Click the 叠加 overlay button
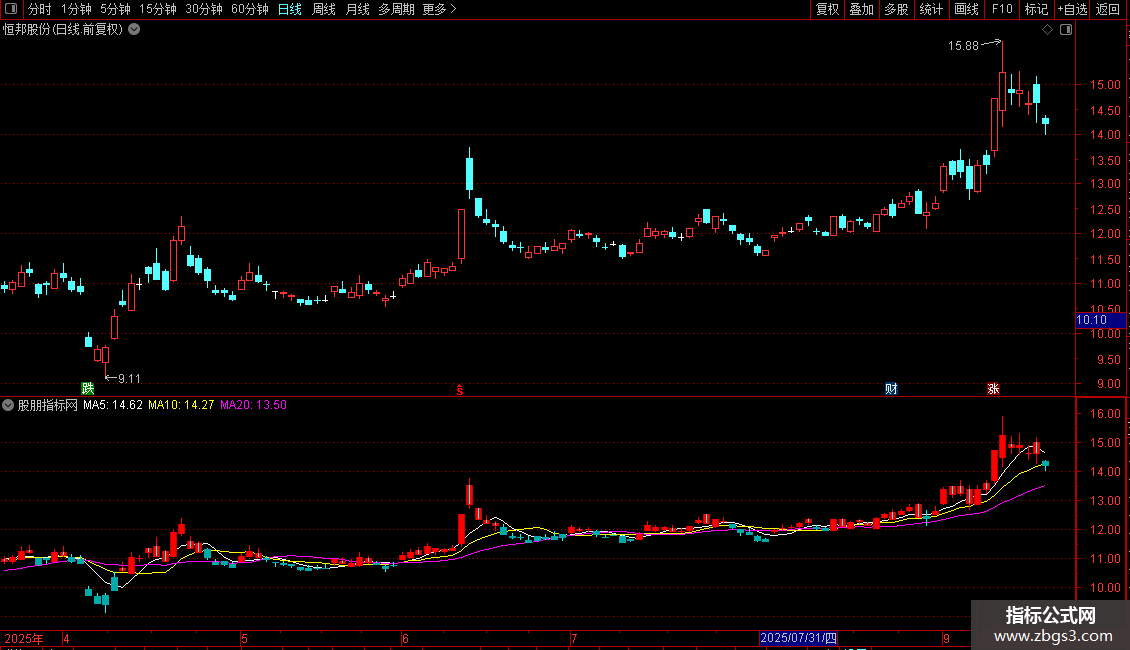This screenshot has height=650, width=1130. [861, 9]
